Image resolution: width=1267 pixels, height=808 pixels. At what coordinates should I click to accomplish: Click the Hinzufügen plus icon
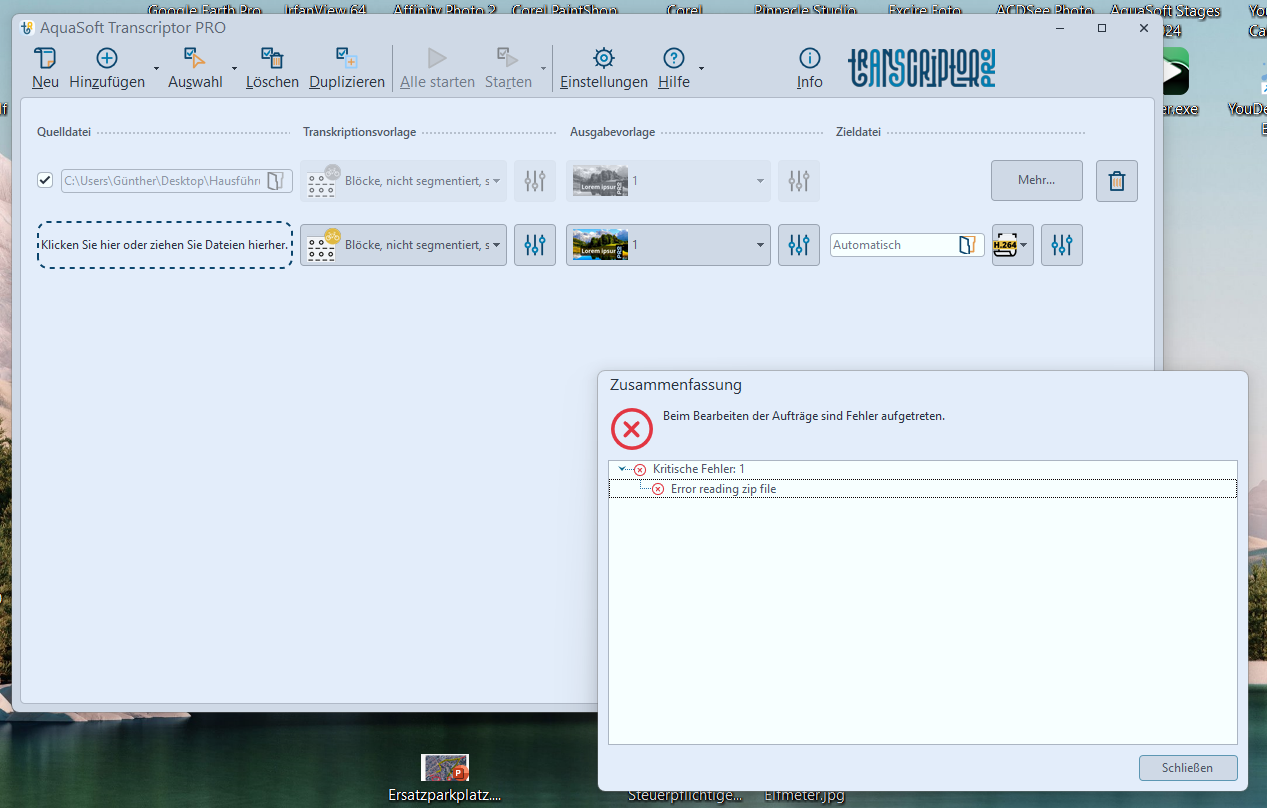tap(106, 59)
